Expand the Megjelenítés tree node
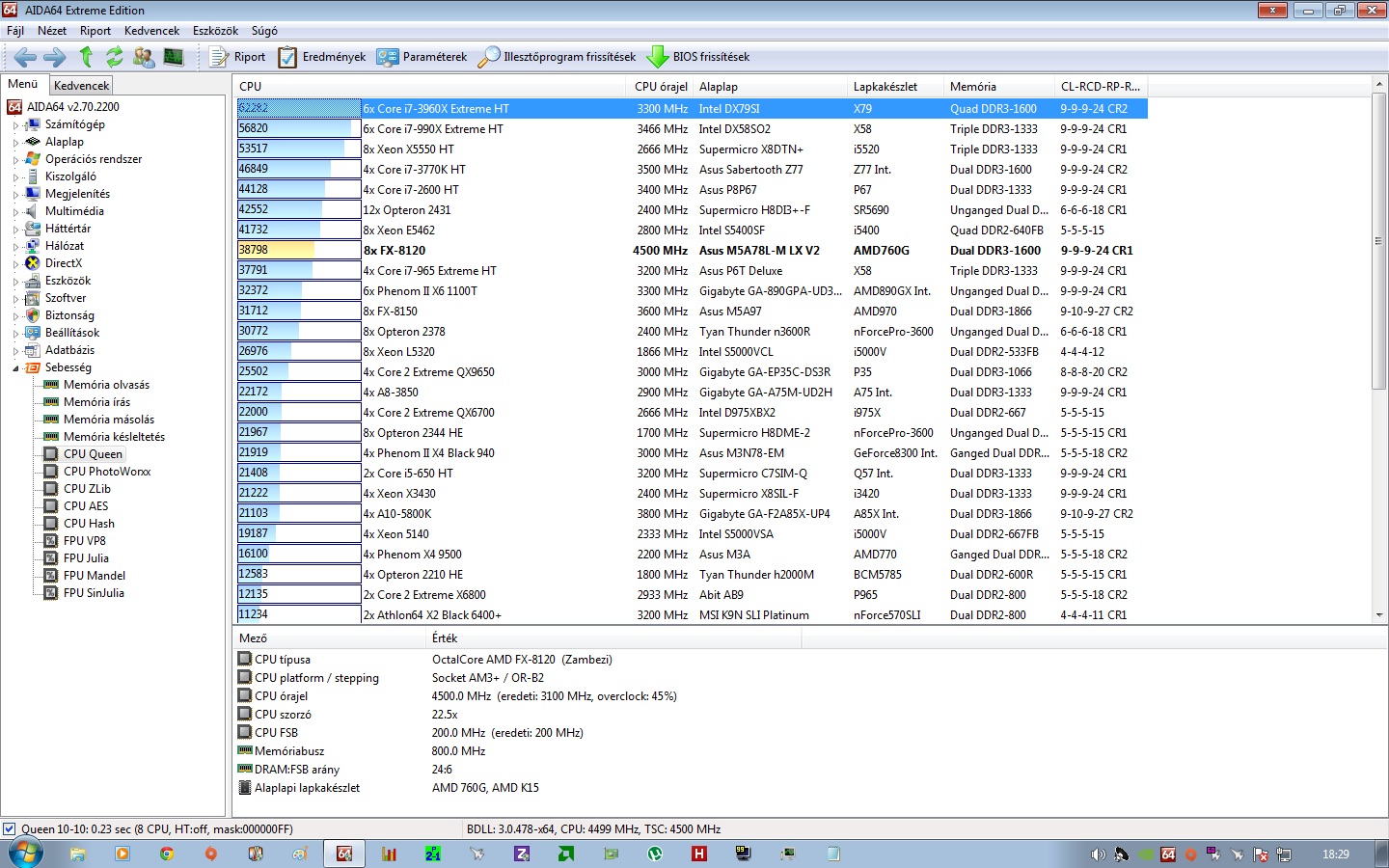 tap(15, 194)
